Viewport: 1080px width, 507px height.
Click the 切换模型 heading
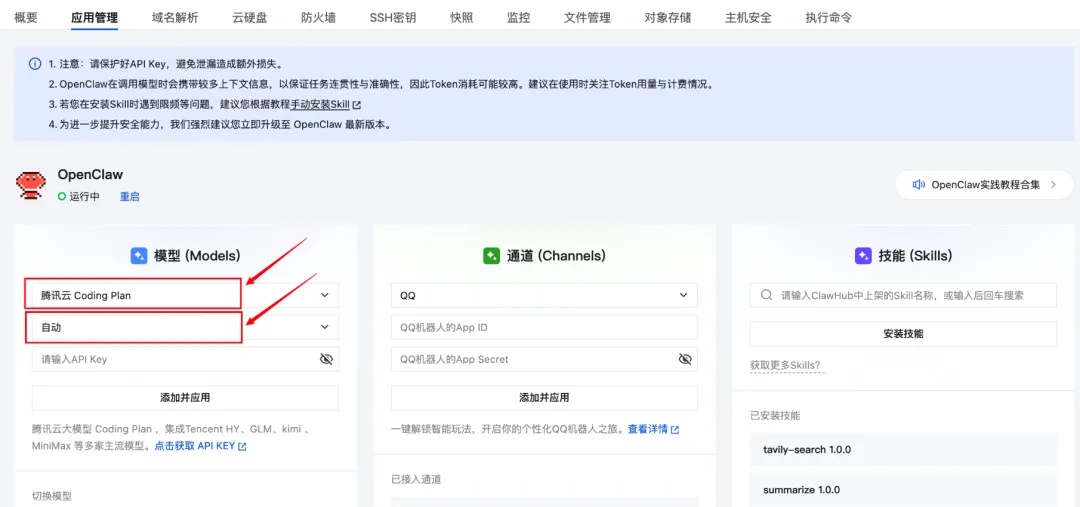coord(52,495)
